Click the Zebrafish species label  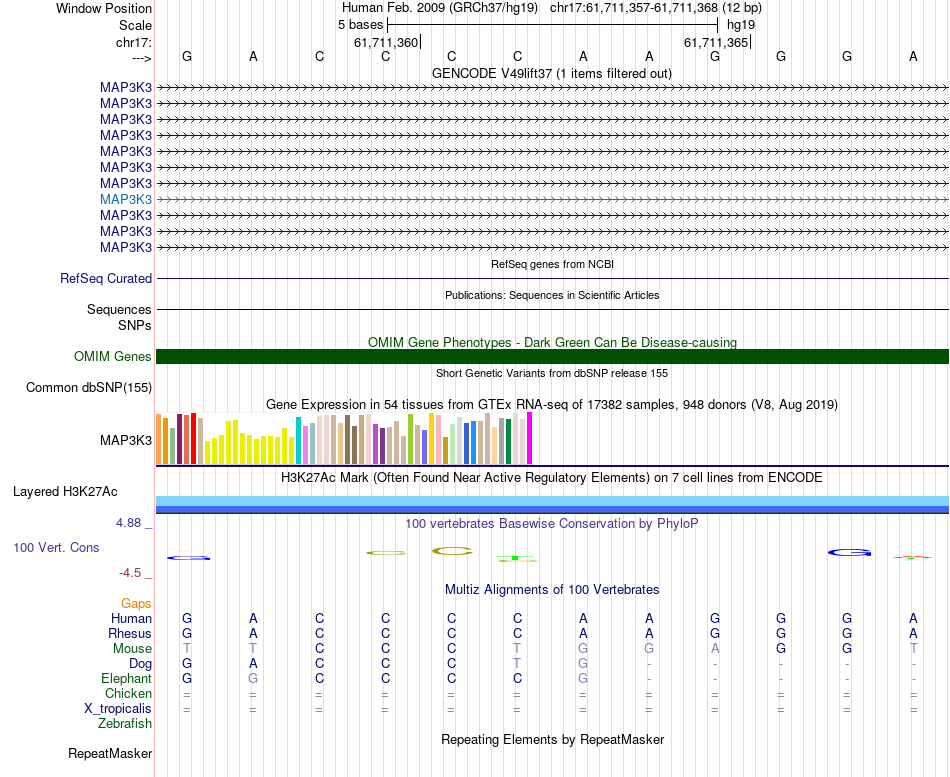(x=125, y=723)
